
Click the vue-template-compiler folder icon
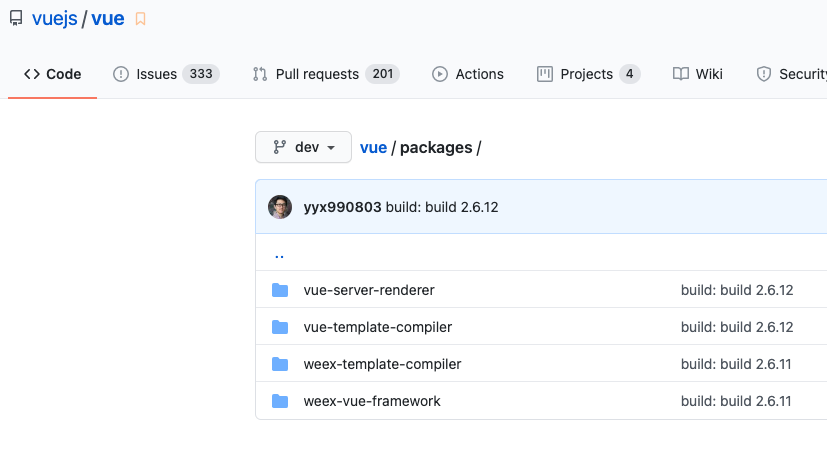[280, 327]
